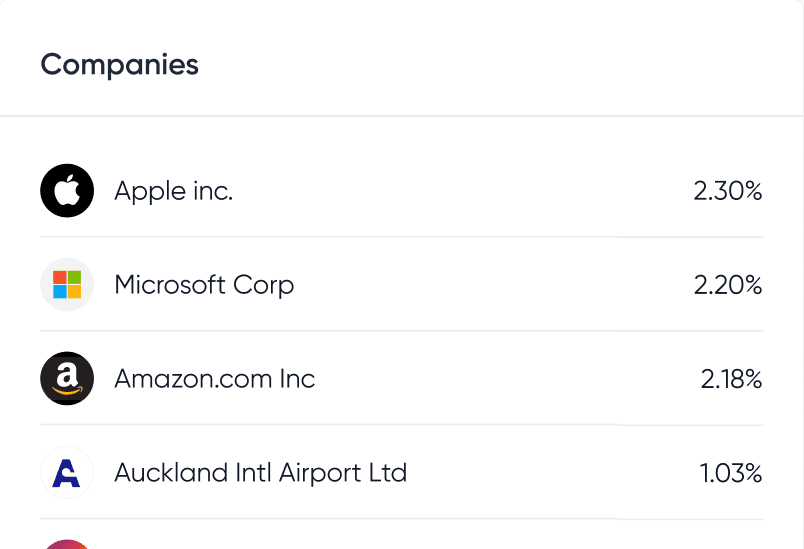Click the separator line beneath the Microsoft row
Screen dimensions: 804x549
point(402,331)
